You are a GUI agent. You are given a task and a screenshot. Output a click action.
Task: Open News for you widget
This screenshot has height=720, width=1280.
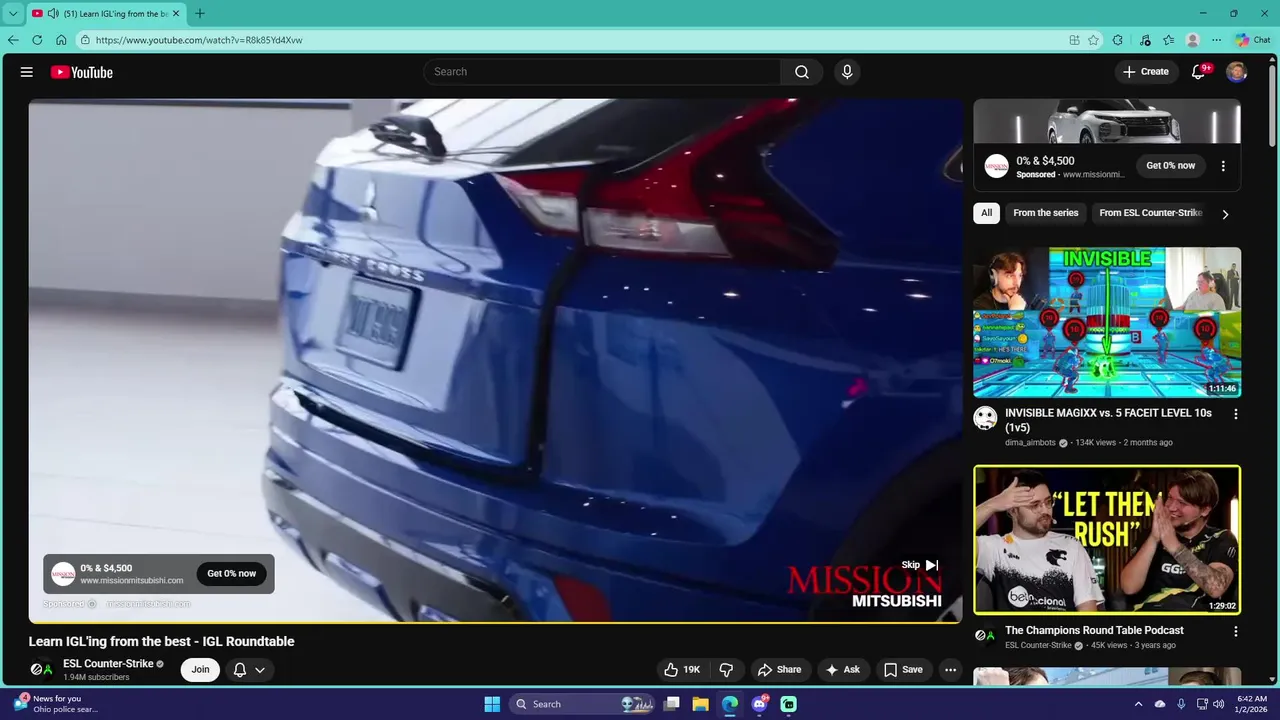click(x=56, y=704)
